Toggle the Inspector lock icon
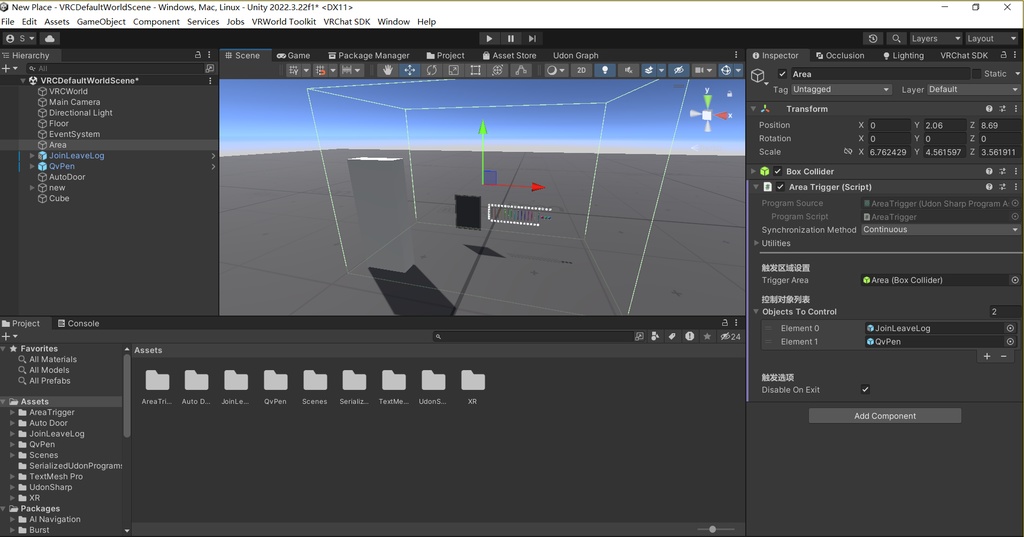The image size is (1024, 537). tap(1004, 55)
